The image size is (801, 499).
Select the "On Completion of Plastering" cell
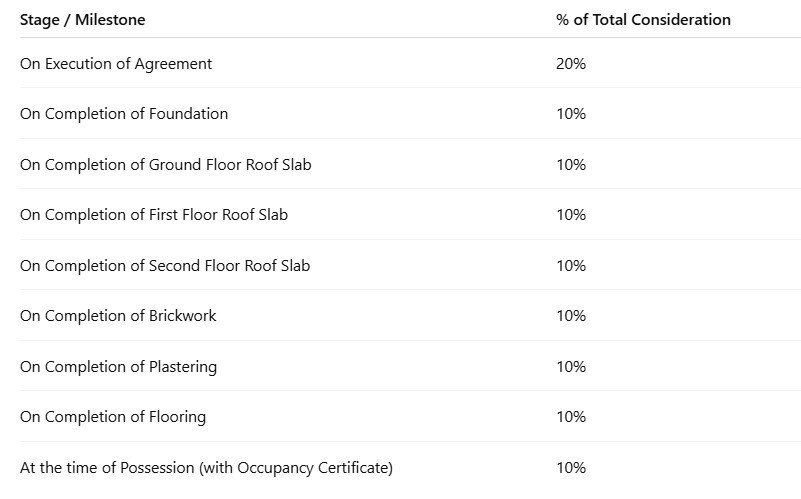(118, 367)
